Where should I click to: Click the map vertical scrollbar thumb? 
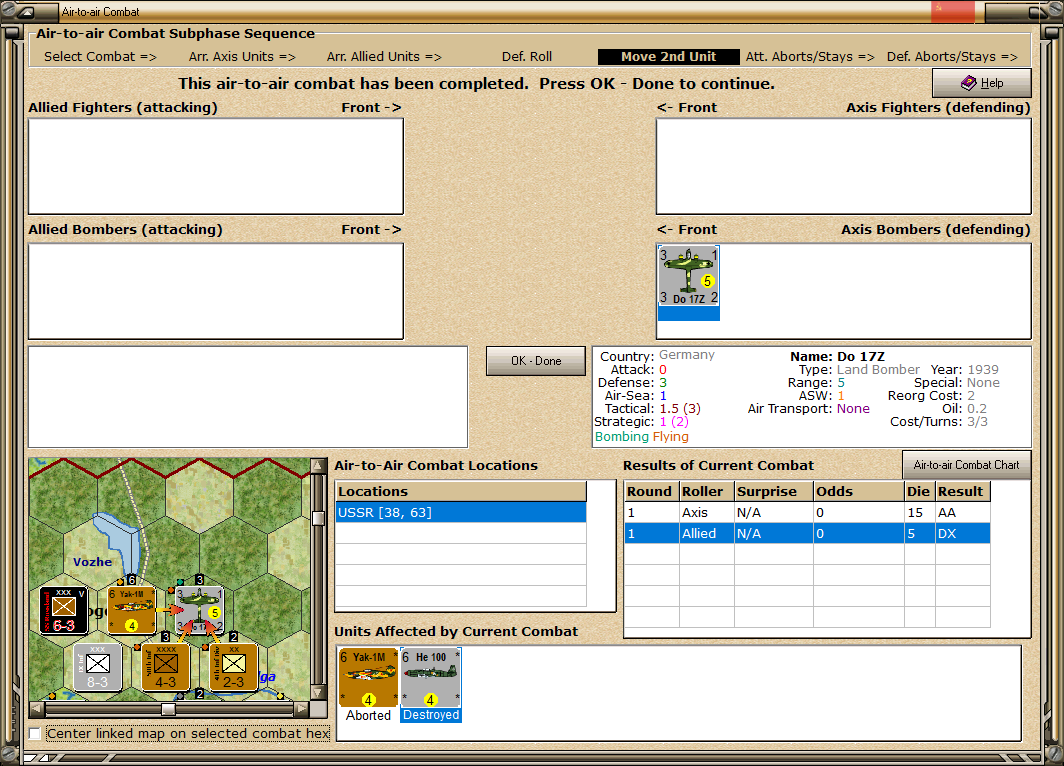click(x=318, y=519)
